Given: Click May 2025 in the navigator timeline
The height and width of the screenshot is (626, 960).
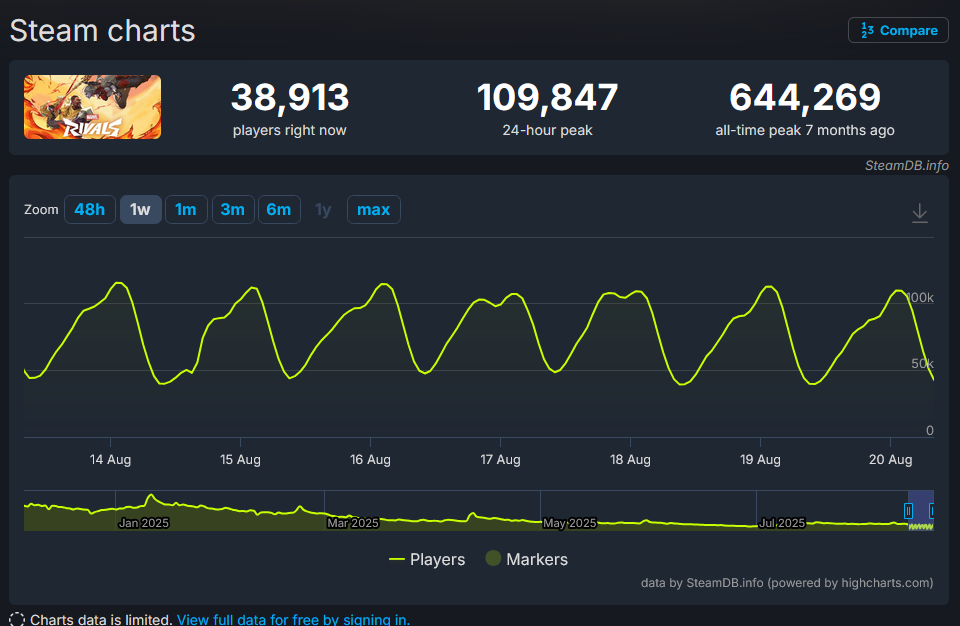Looking at the screenshot, I should click(569, 523).
